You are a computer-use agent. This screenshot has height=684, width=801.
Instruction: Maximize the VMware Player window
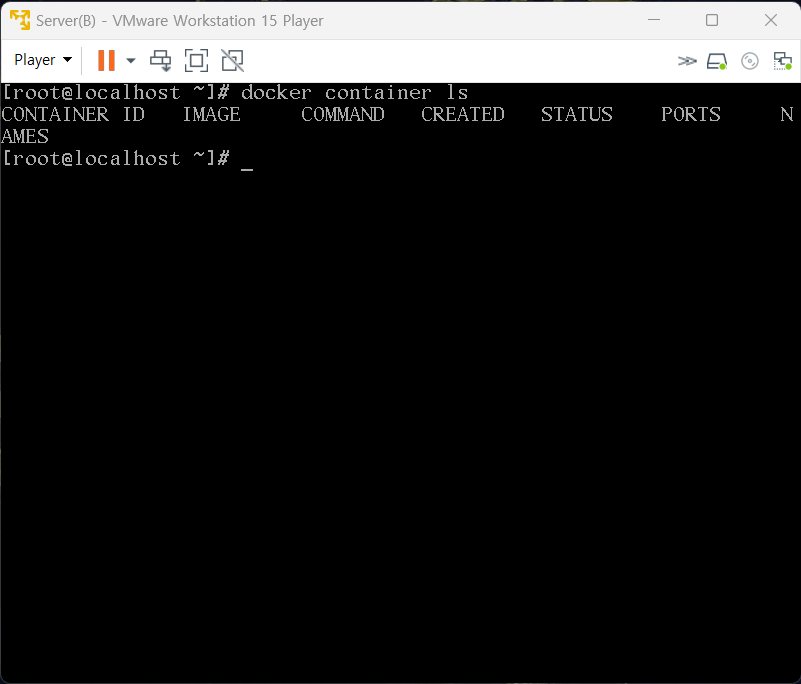[712, 20]
